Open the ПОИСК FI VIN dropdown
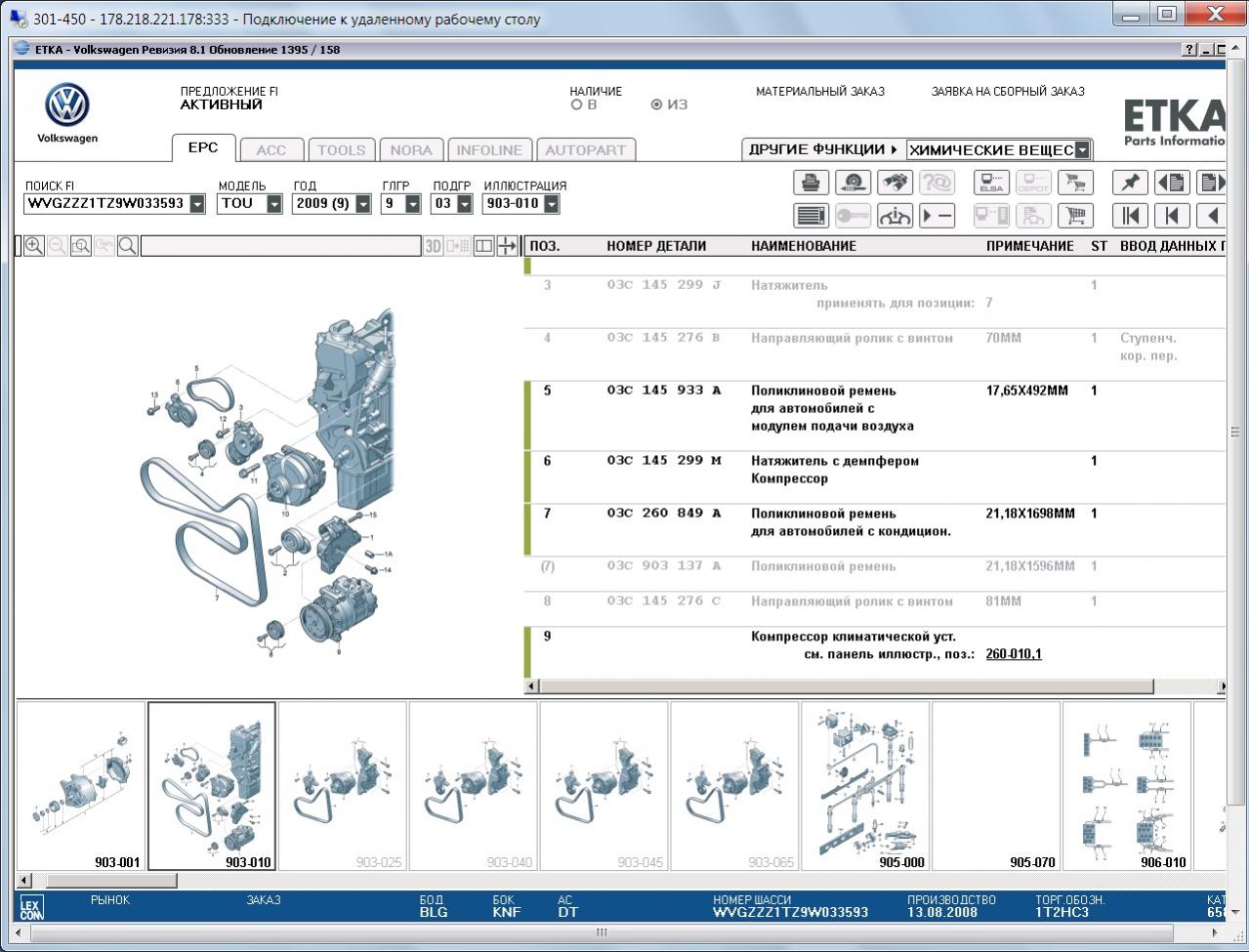The height and width of the screenshot is (952, 1249). pos(197,204)
